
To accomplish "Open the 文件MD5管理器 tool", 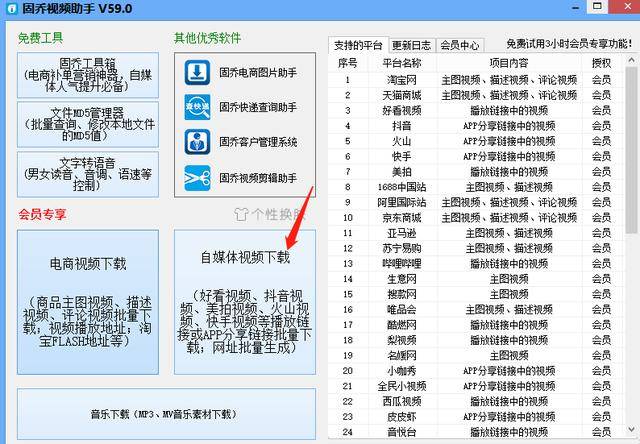I will click(88, 122).
